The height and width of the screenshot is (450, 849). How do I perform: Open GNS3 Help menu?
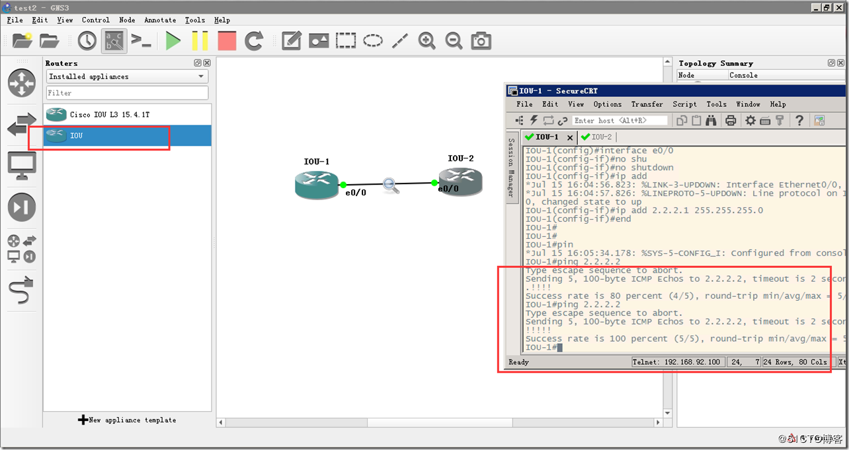coord(222,20)
